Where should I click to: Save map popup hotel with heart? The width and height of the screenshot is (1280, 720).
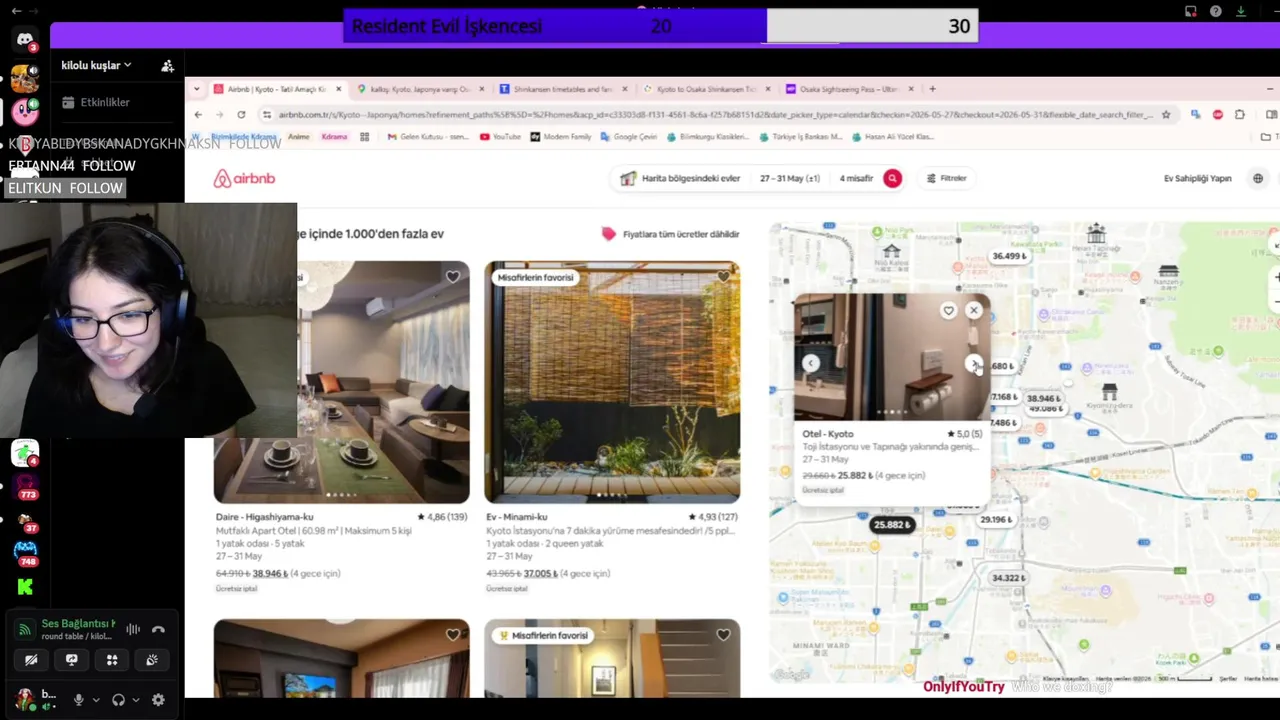click(x=948, y=310)
